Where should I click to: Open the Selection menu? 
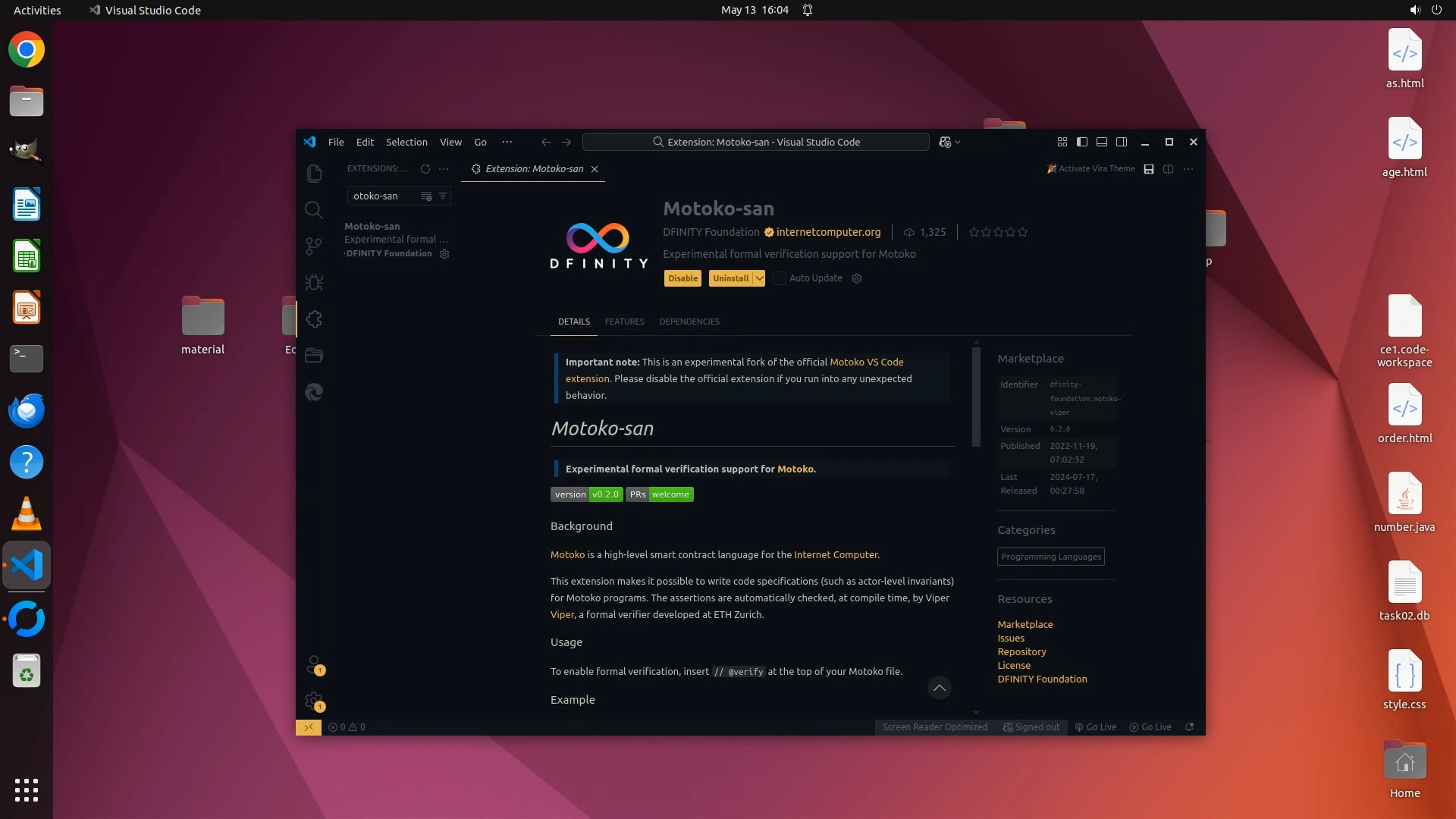click(x=406, y=142)
